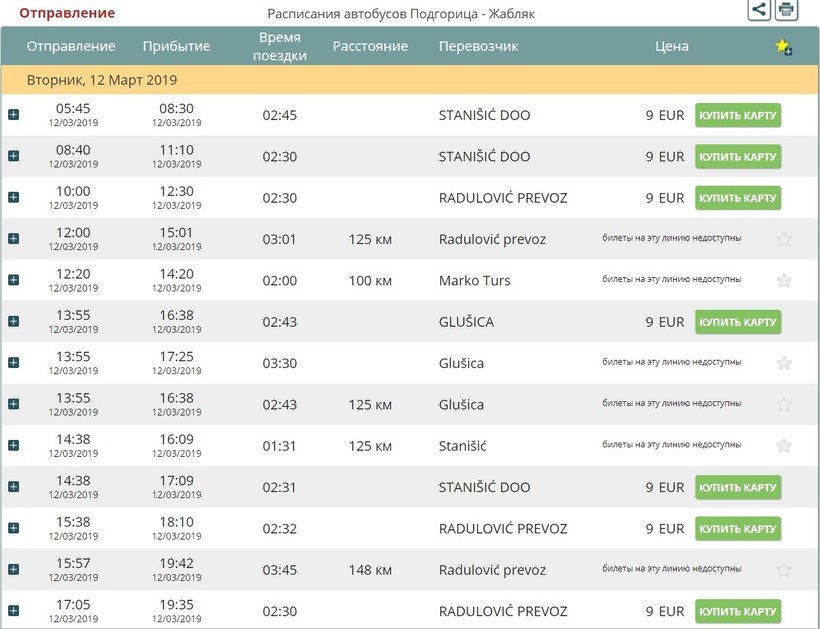Screen dimensions: 820x629
Task: Sort by Отправление column header
Action: point(71,47)
